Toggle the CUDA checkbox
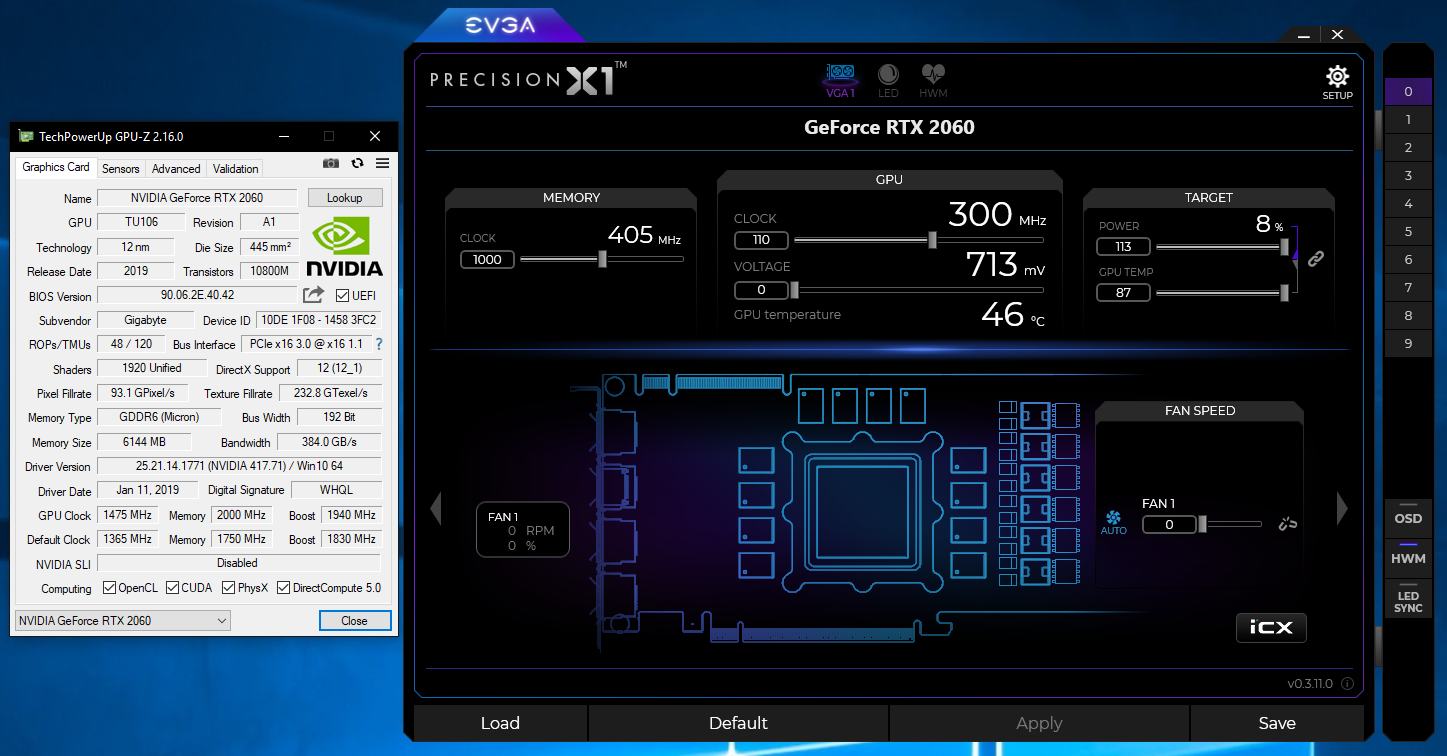This screenshot has width=1447, height=756. 173,588
